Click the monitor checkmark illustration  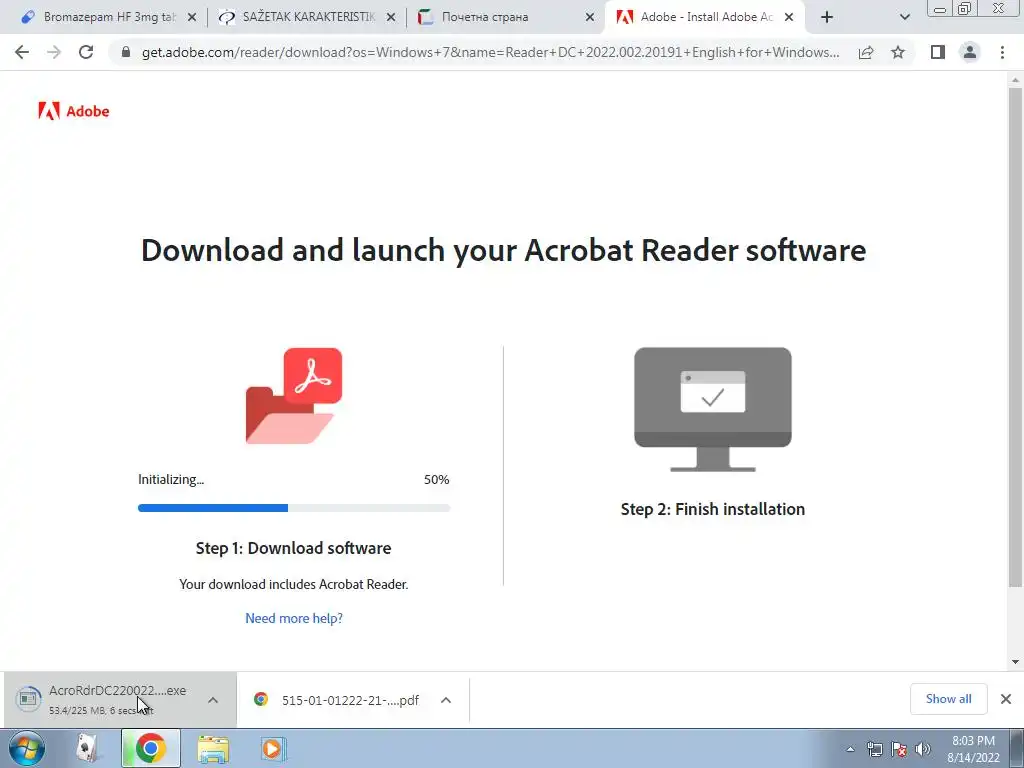click(712, 409)
